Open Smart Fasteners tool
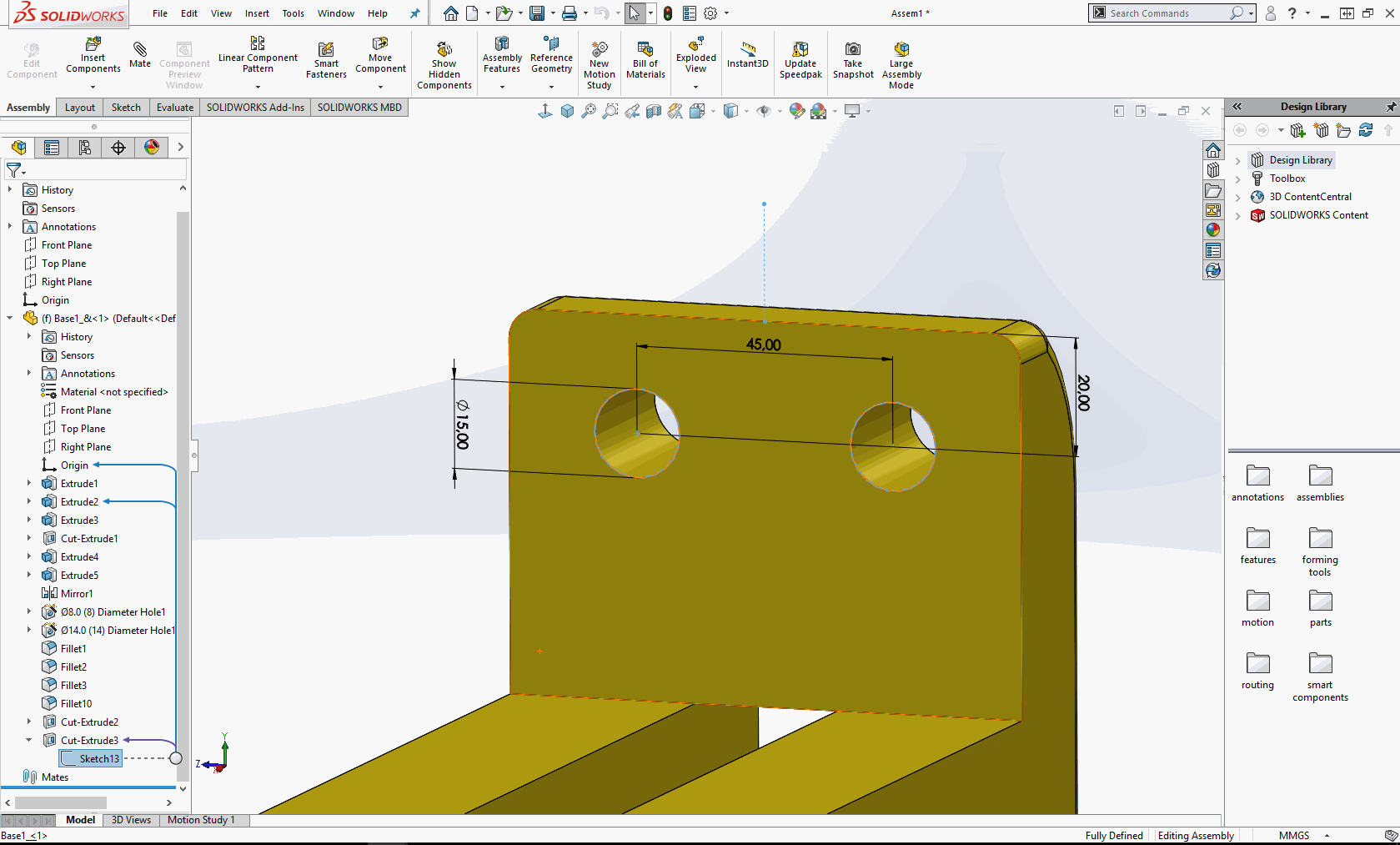Image resolution: width=1400 pixels, height=845 pixels. [326, 50]
